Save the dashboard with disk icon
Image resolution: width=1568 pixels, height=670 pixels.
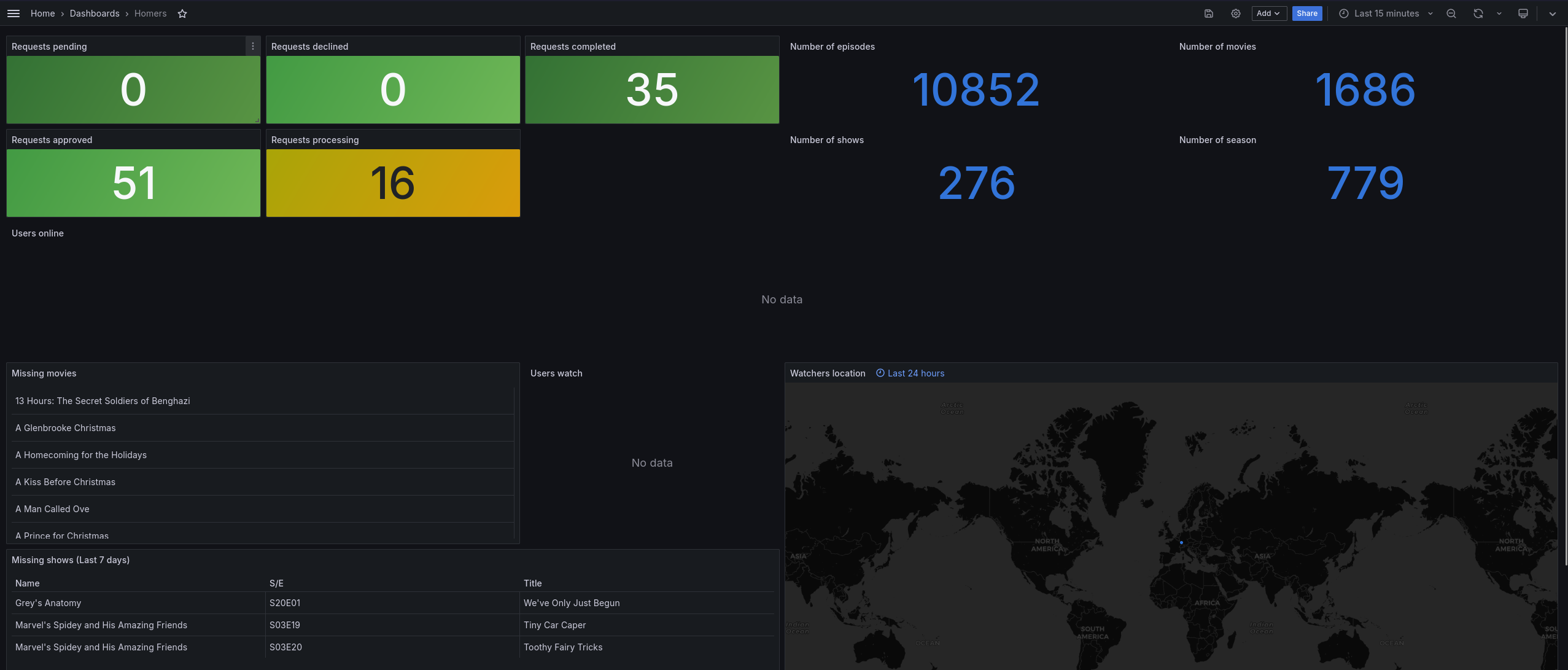[x=1208, y=14]
